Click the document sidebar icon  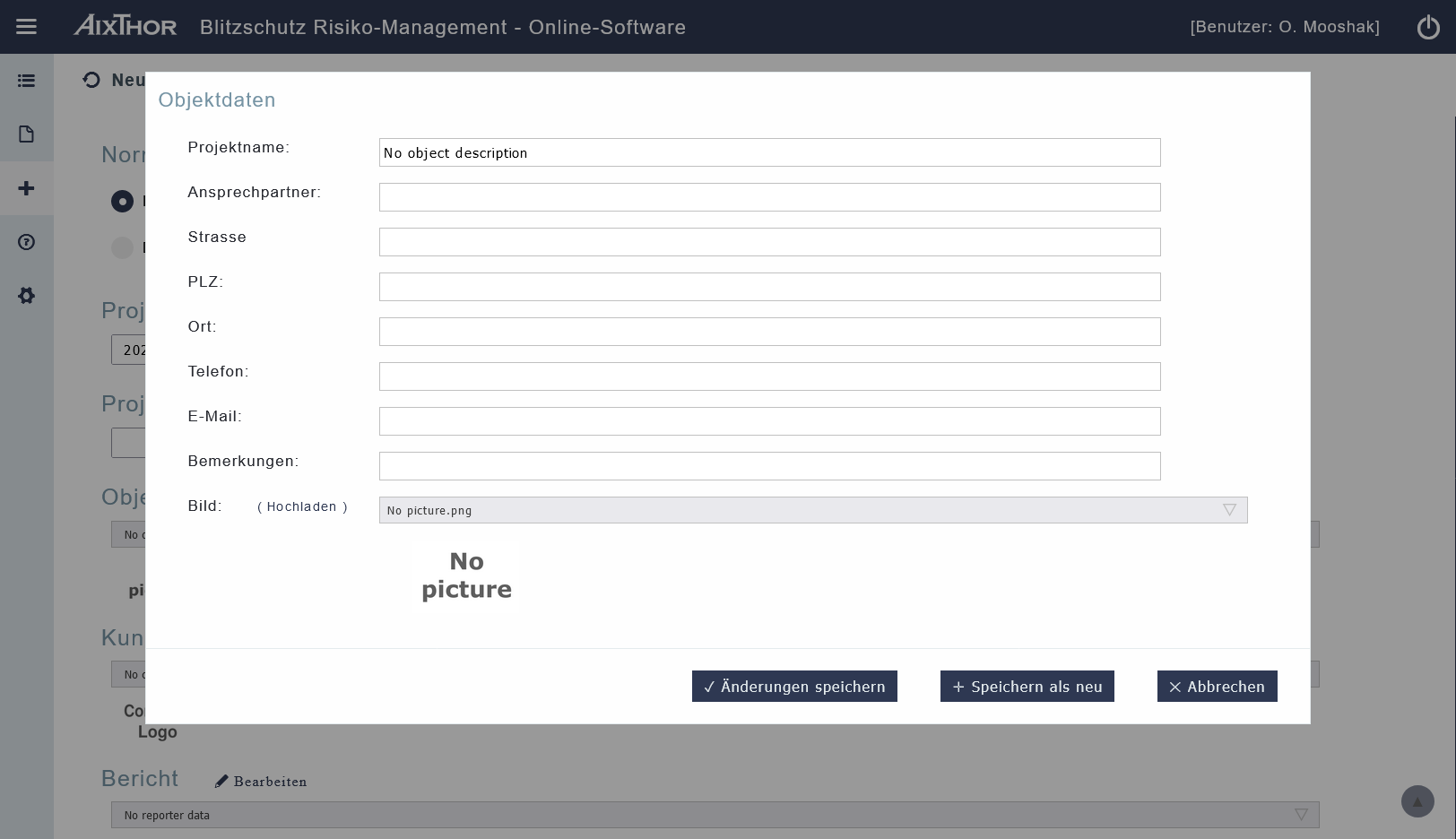point(27,134)
